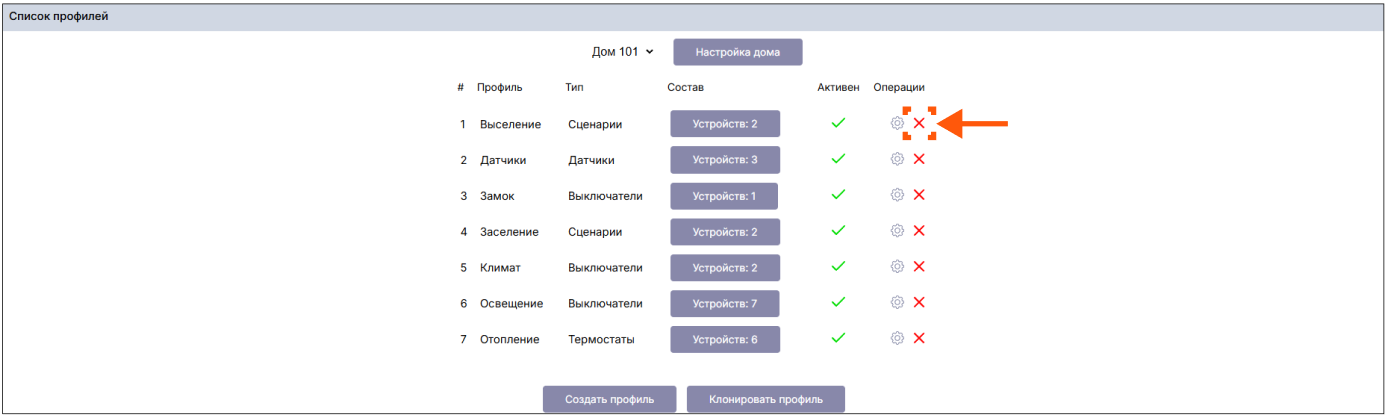Expand the Дом 101 house dropdown
The width and height of the screenshot is (1388, 417).
[x=622, y=52]
